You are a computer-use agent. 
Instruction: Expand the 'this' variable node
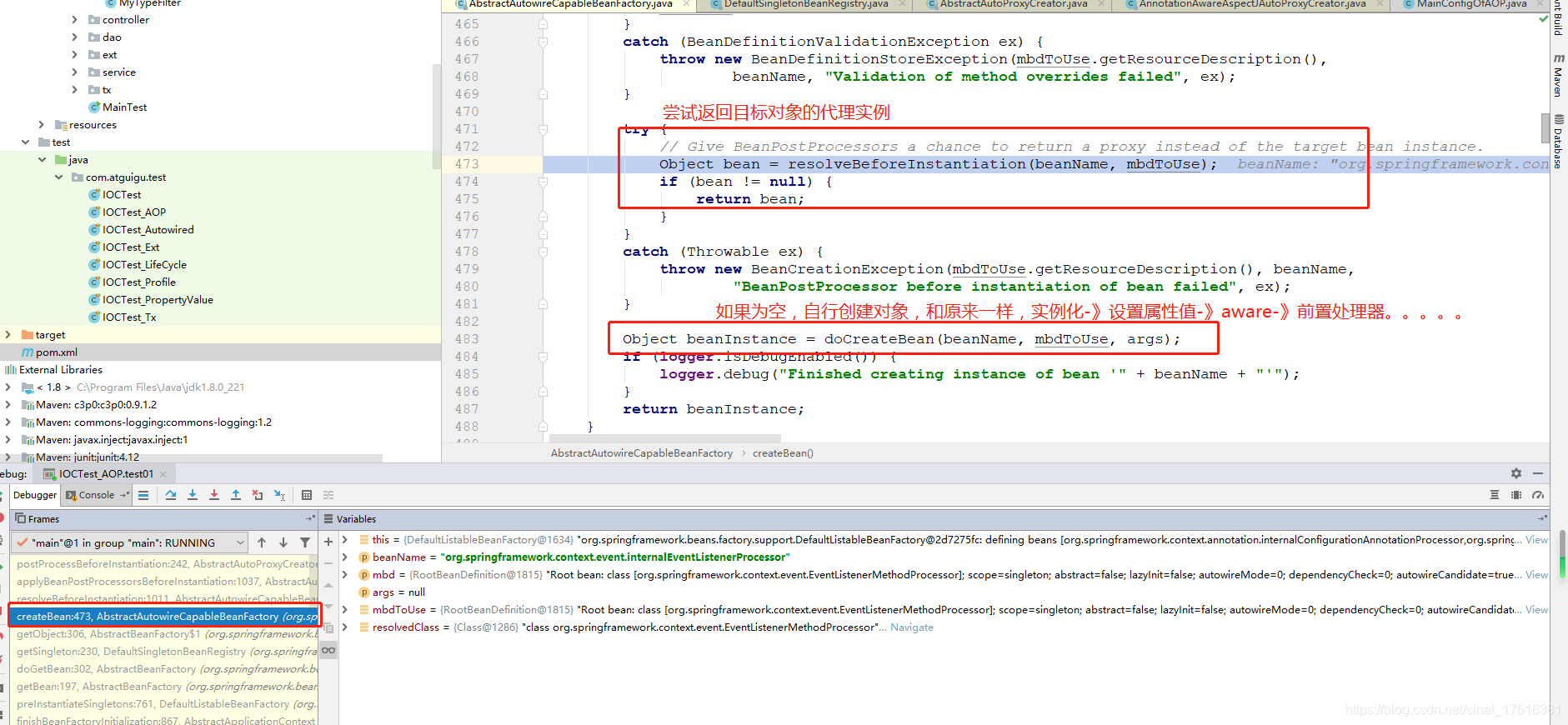coord(345,539)
